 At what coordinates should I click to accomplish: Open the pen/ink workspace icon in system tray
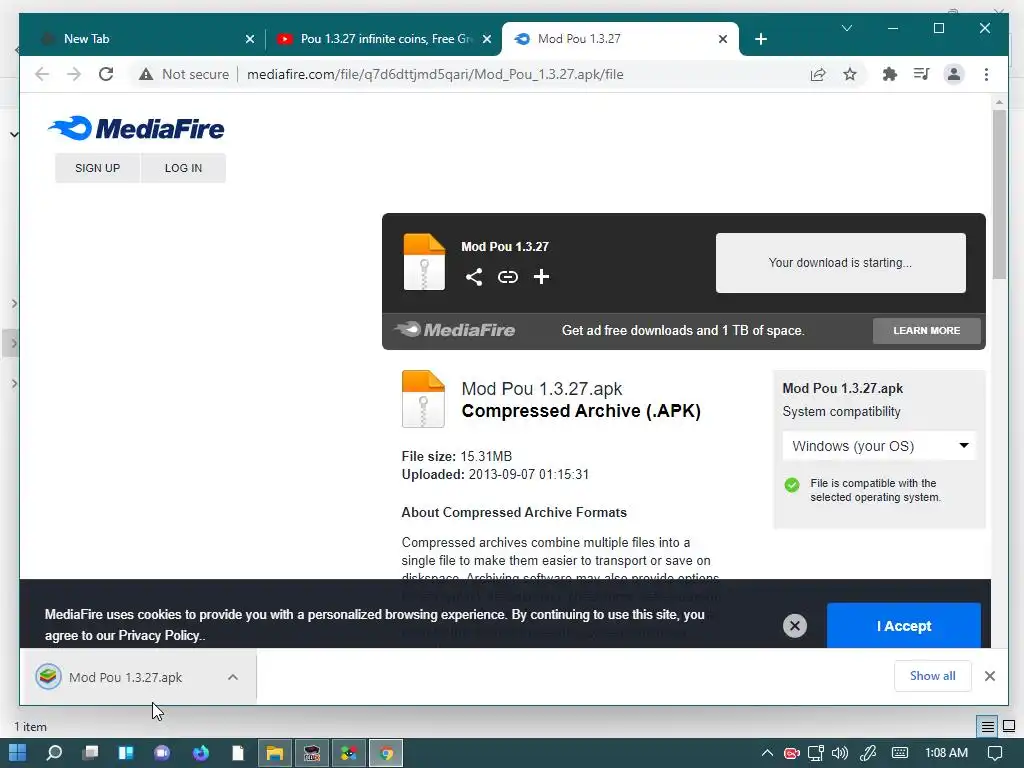(869, 753)
